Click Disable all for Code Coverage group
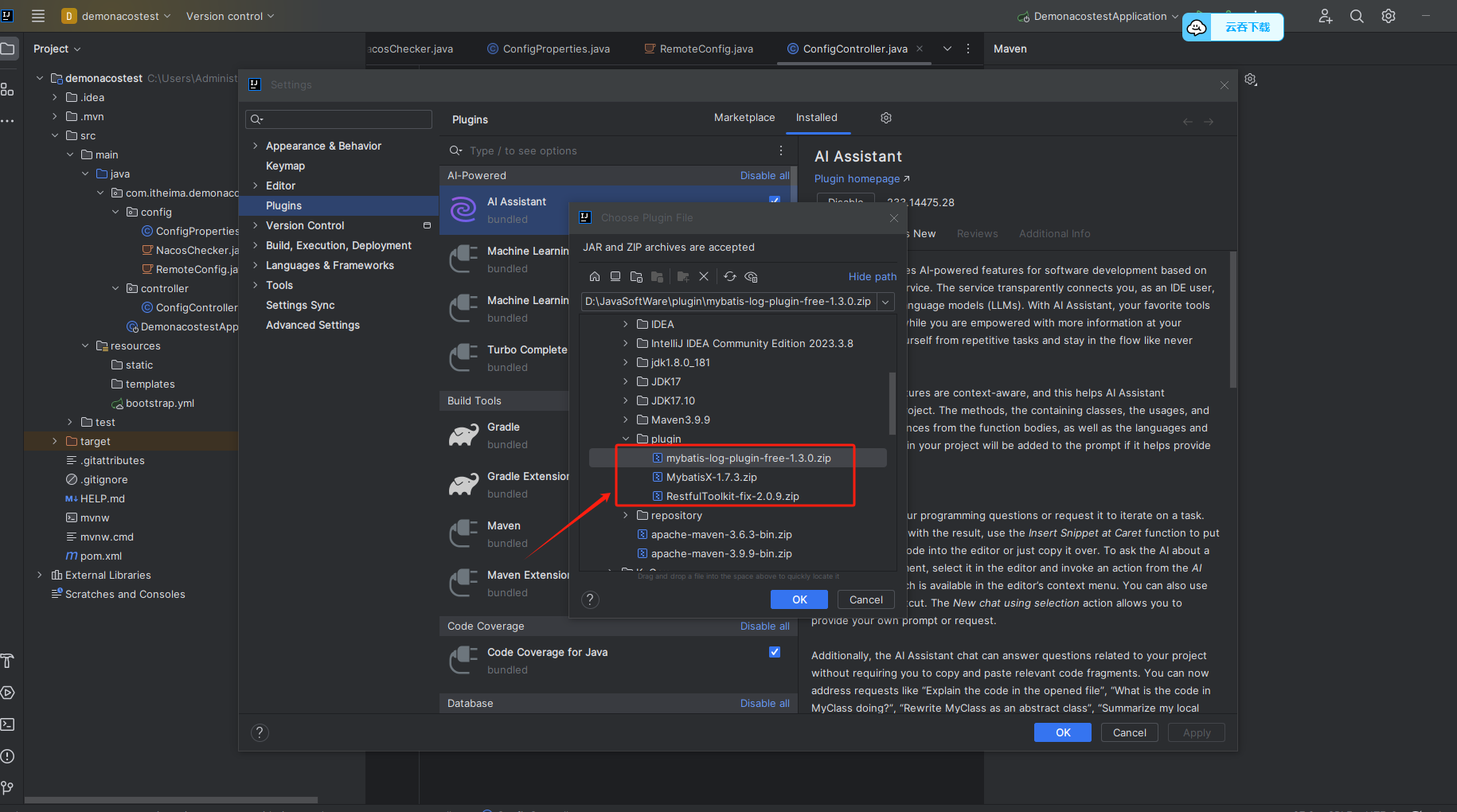This screenshot has width=1457, height=812. coord(765,626)
